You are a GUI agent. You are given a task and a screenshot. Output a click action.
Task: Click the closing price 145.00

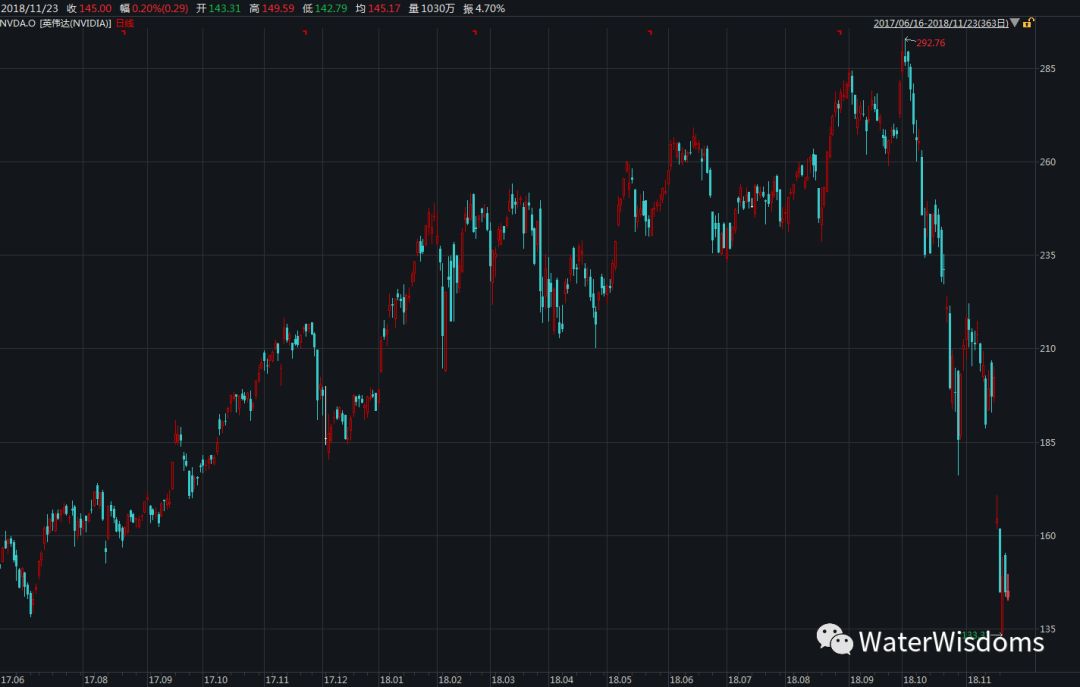(x=95, y=8)
